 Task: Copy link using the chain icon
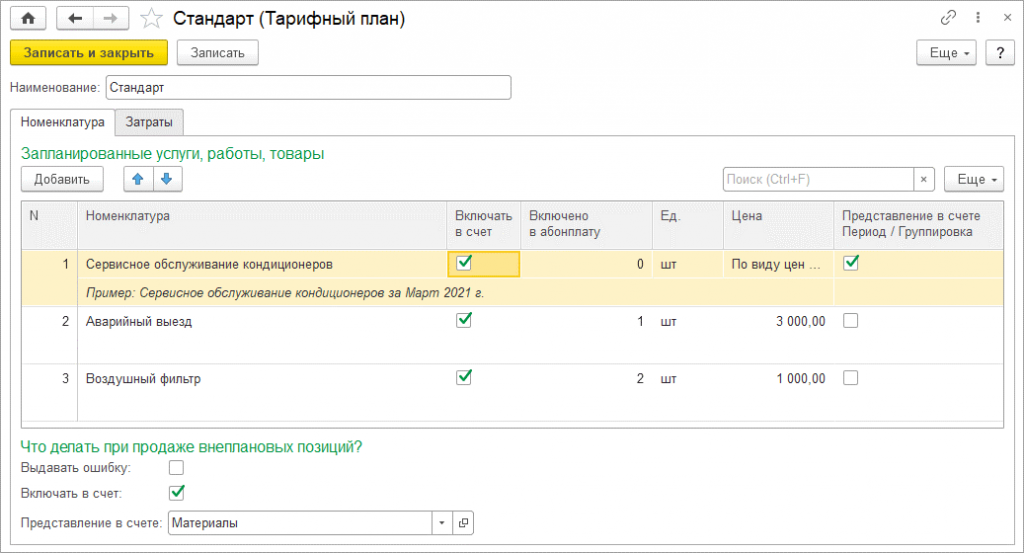(948, 18)
